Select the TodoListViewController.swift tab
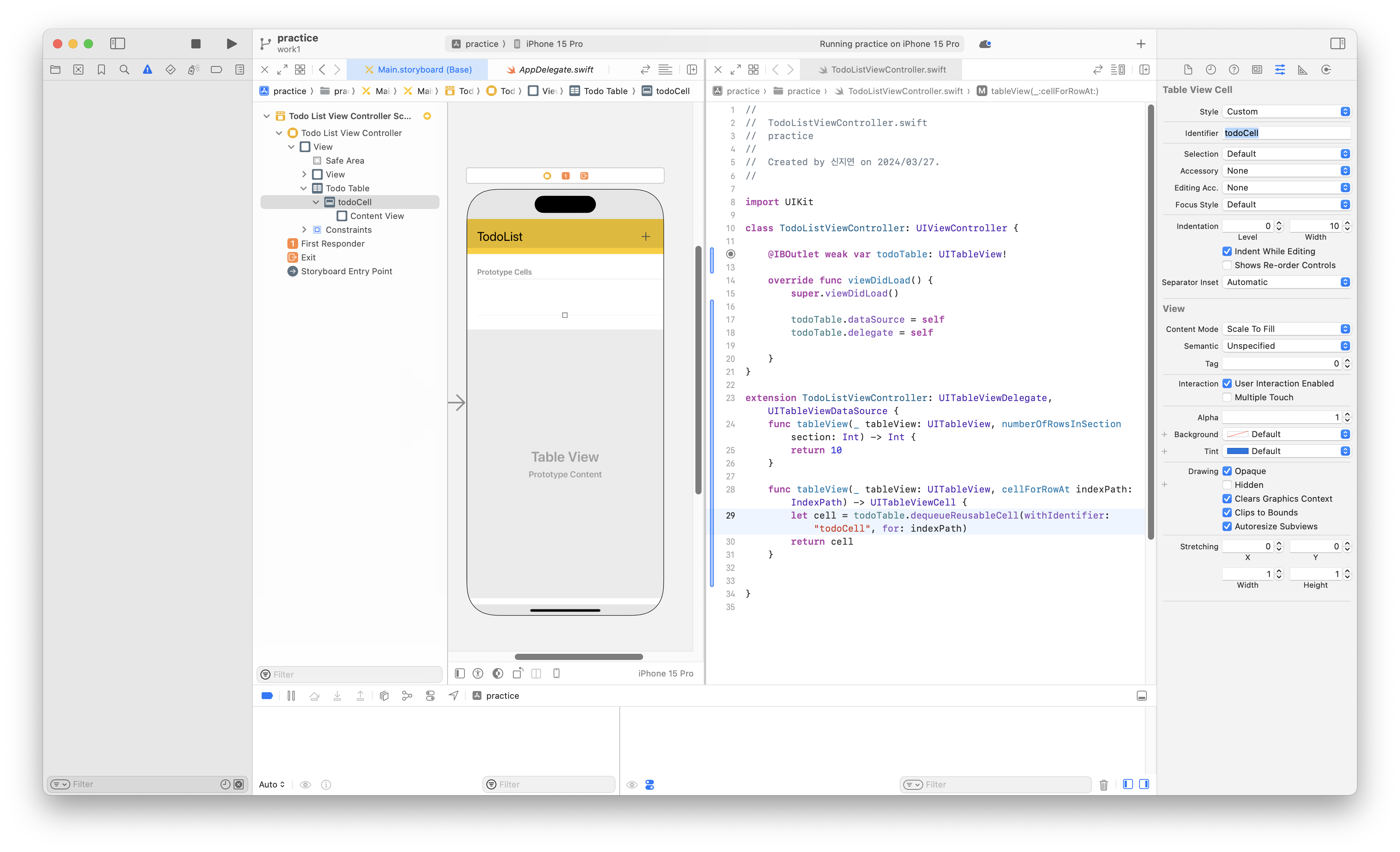Image resolution: width=1400 pixels, height=852 pixels. [x=887, y=69]
